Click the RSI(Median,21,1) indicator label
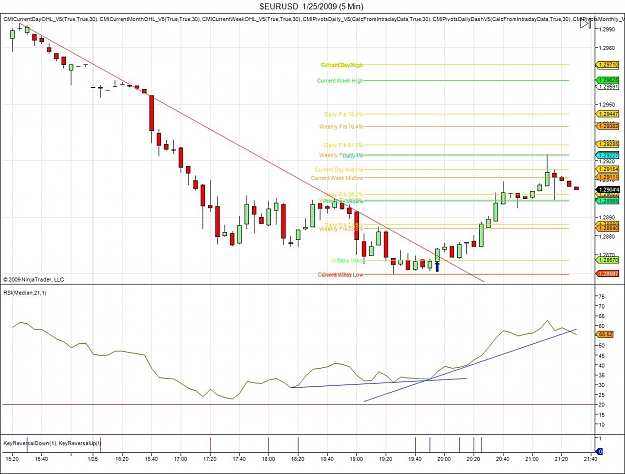Screen dimensions: 625x474 (25, 293)
